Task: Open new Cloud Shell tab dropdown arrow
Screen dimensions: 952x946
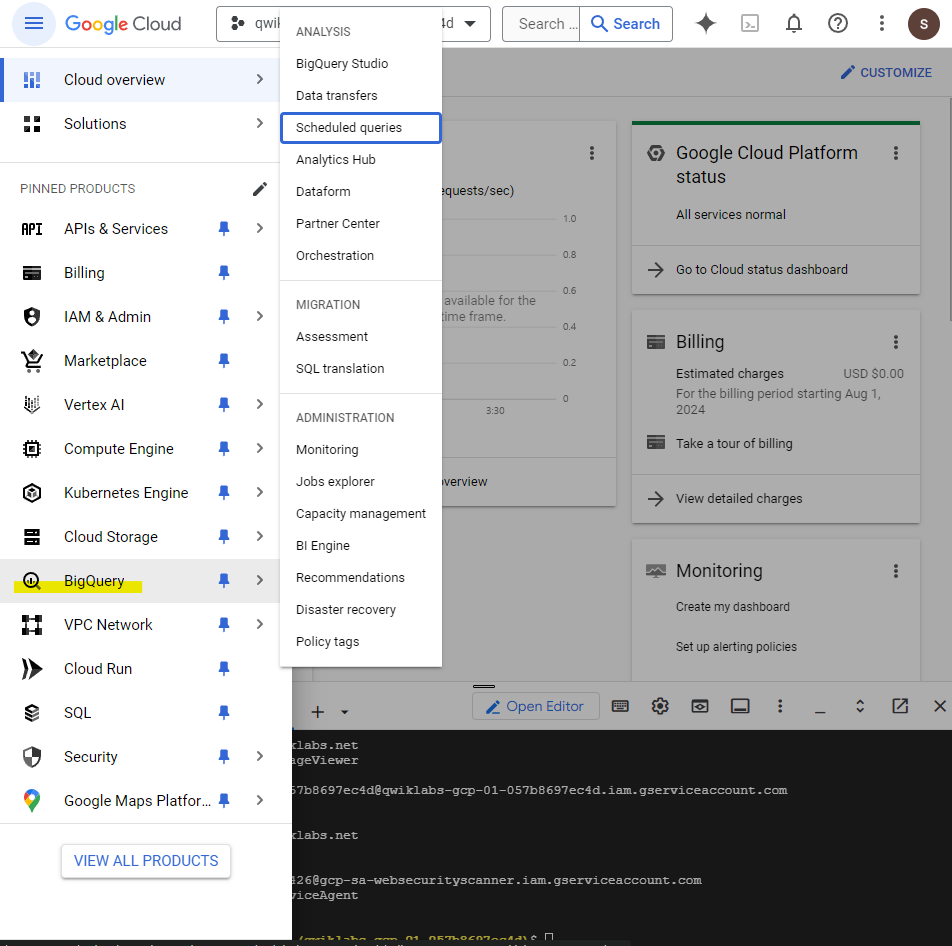Action: coord(344,712)
